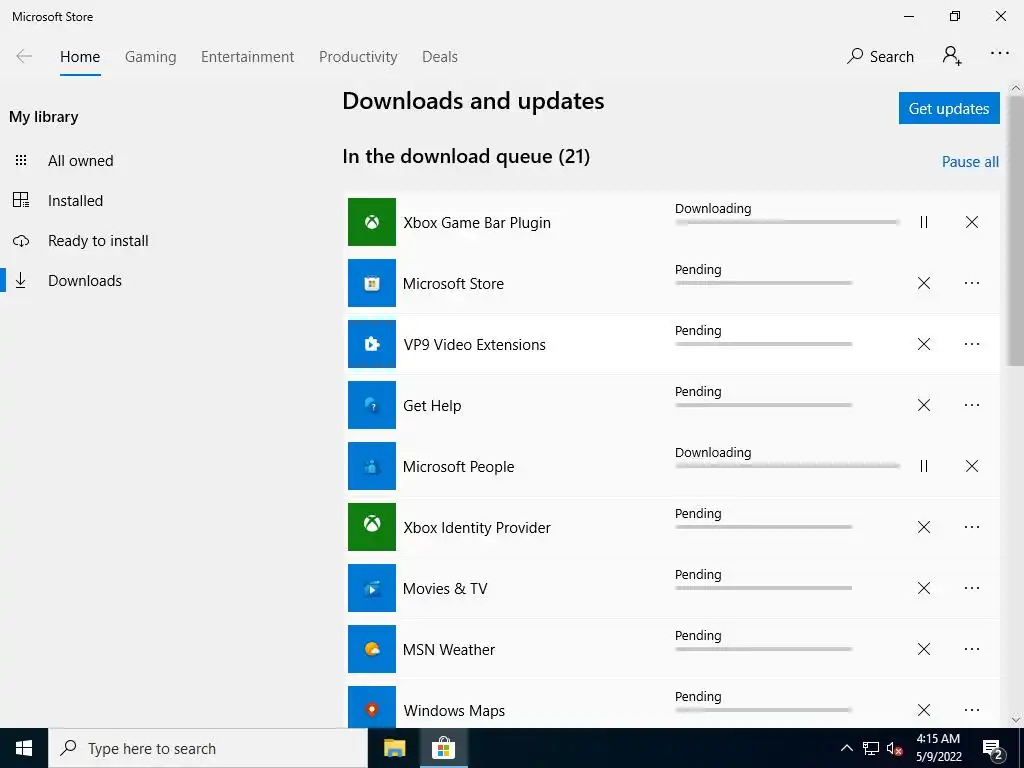Open more options for MSN Weather
The image size is (1024, 768).
point(972,648)
